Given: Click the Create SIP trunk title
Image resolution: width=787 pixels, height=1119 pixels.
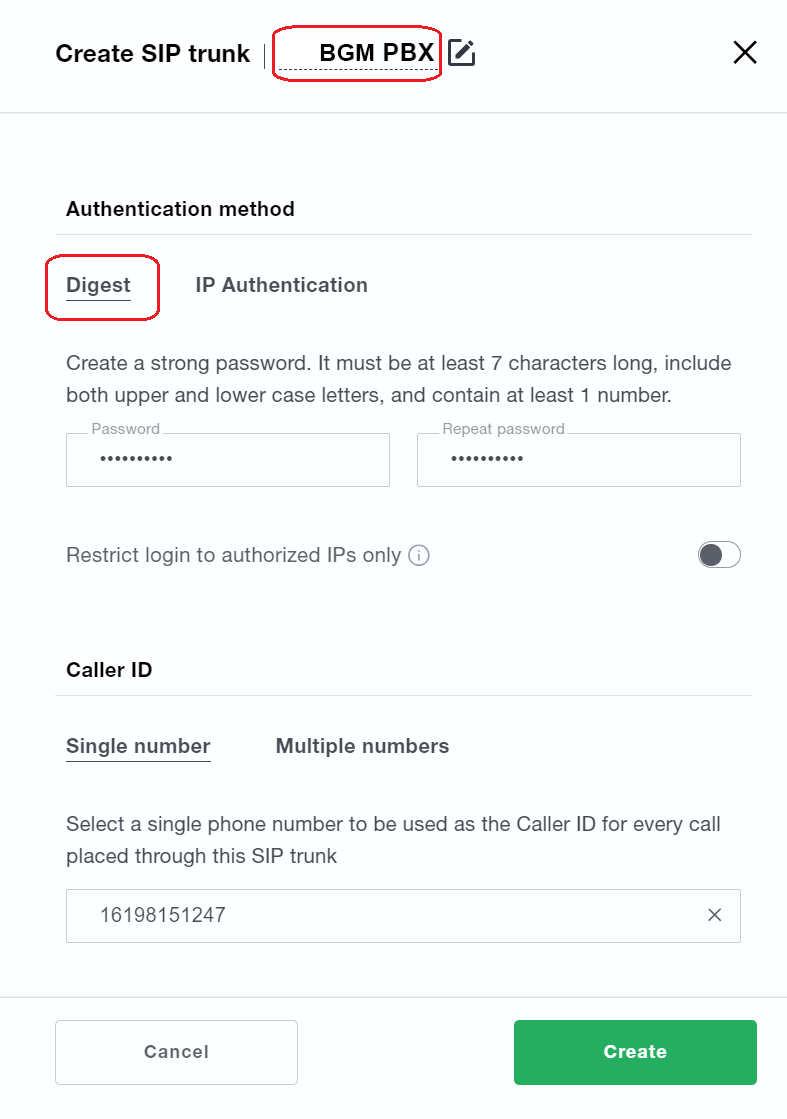Looking at the screenshot, I should 152,53.
